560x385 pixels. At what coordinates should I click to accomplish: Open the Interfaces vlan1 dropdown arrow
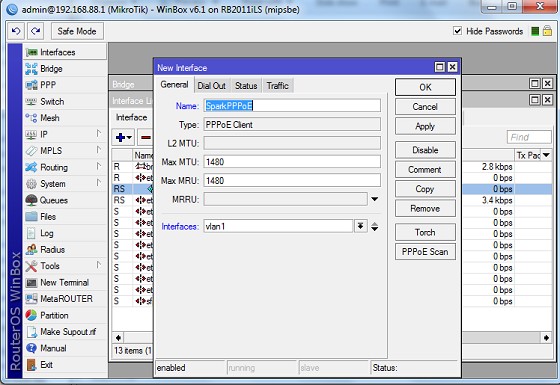click(x=361, y=226)
